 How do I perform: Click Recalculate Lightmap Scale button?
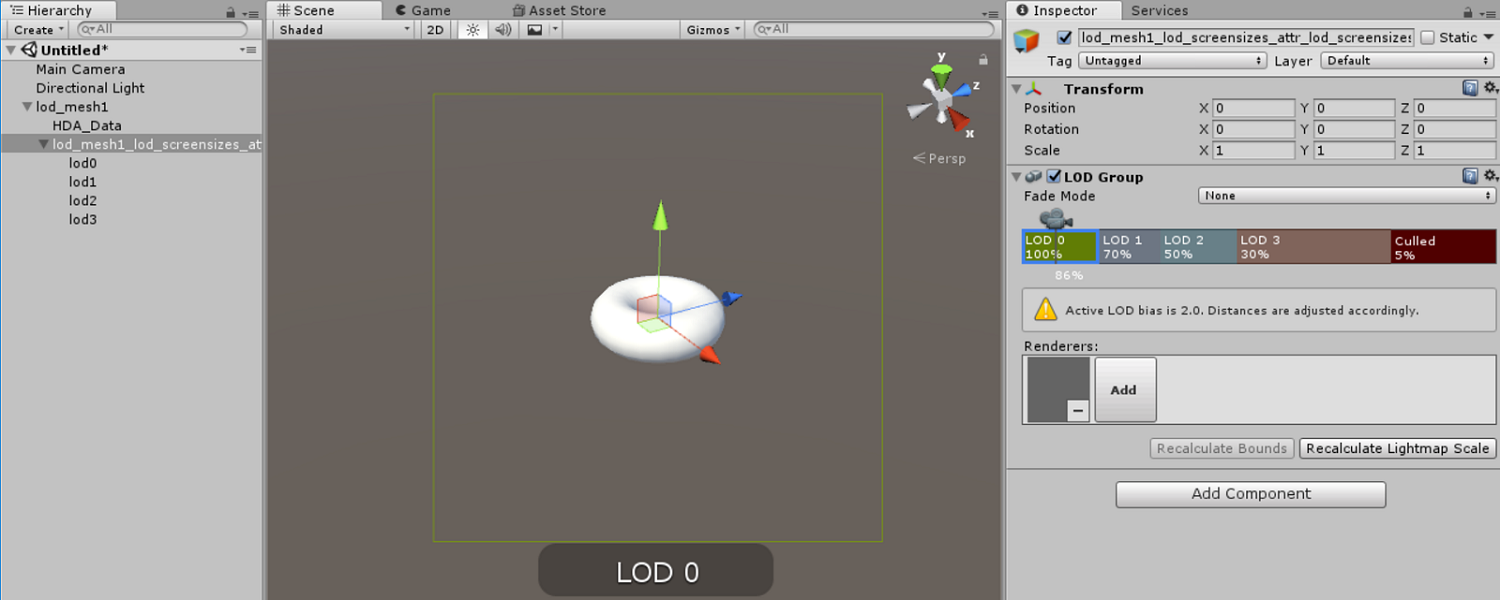(x=1397, y=449)
